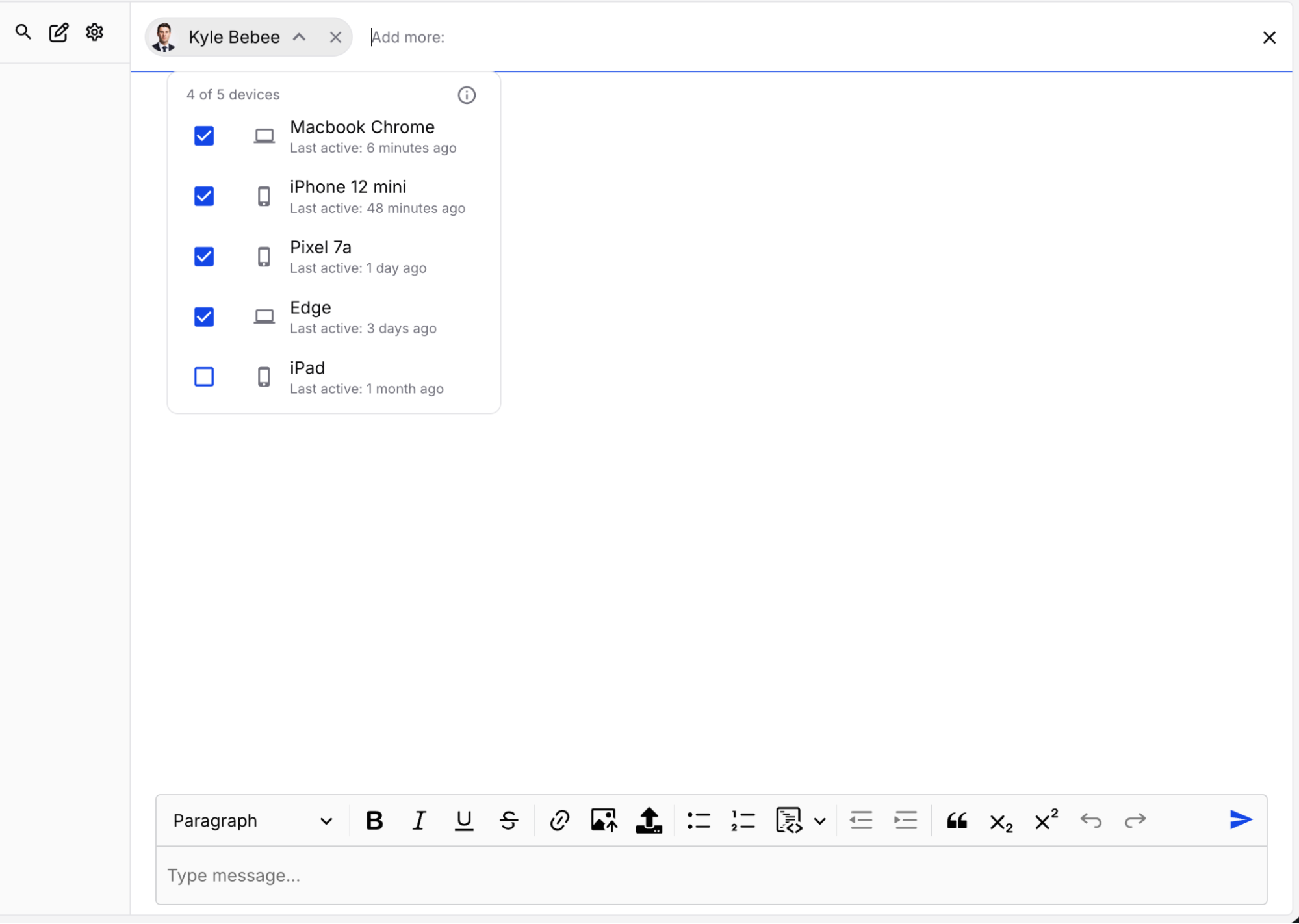Start a new message with compose icon

point(58,32)
